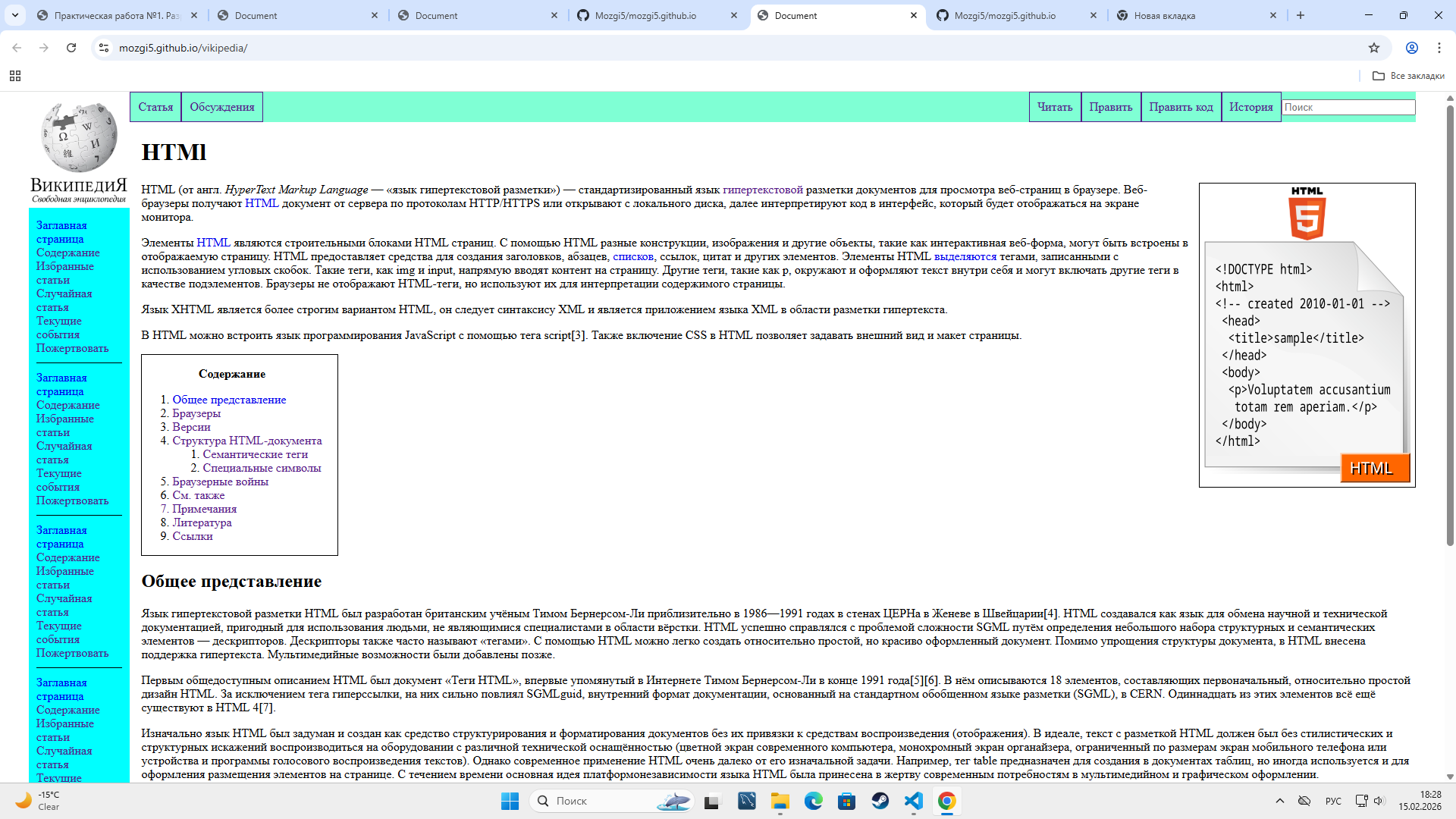
Task: Click the site info icon in the address bar
Action: [x=104, y=48]
